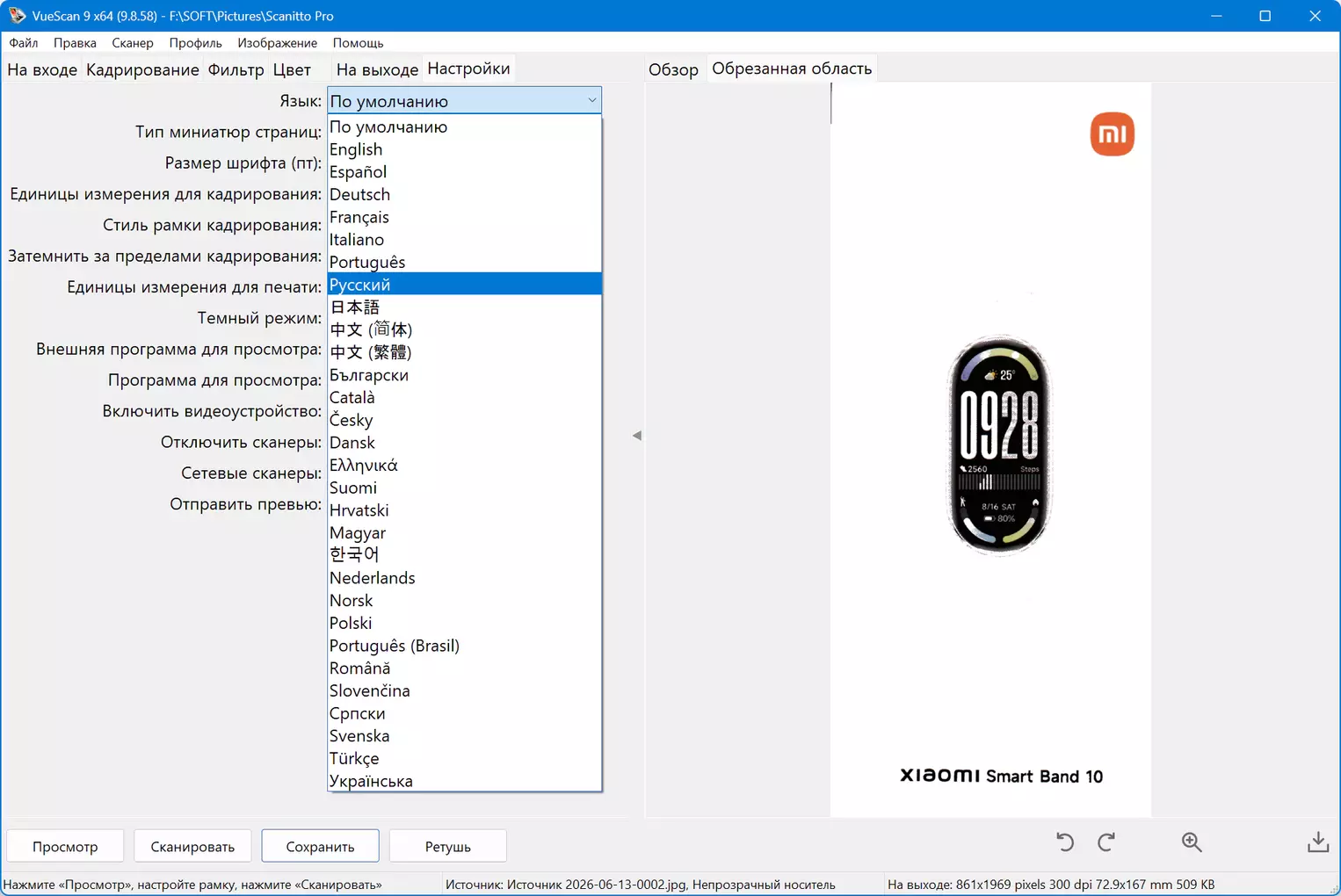The image size is (1341, 896).
Task: Click the Просмотр button
Action: pyautogui.click(x=65, y=847)
